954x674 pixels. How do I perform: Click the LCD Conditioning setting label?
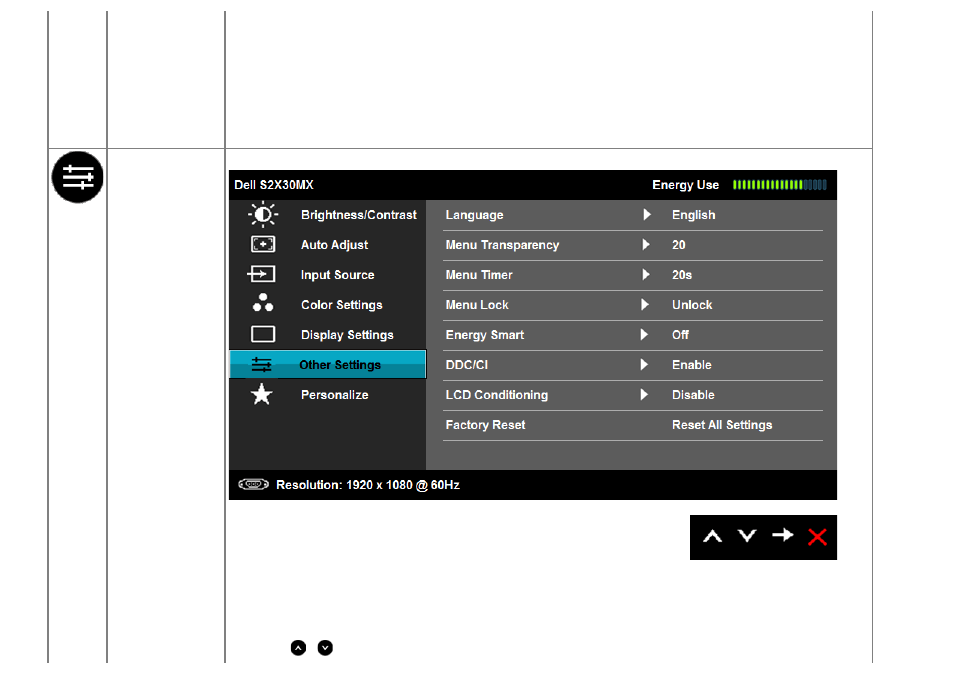pos(496,395)
